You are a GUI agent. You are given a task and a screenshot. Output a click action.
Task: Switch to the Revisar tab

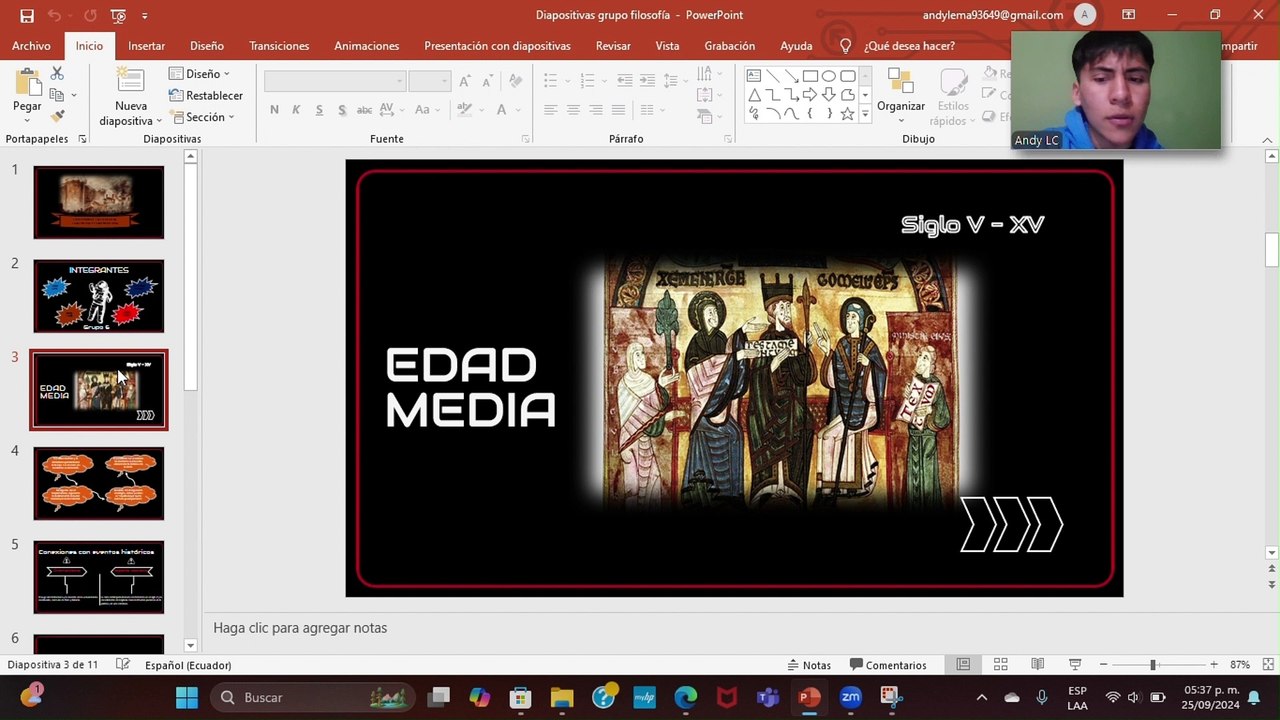pos(613,46)
